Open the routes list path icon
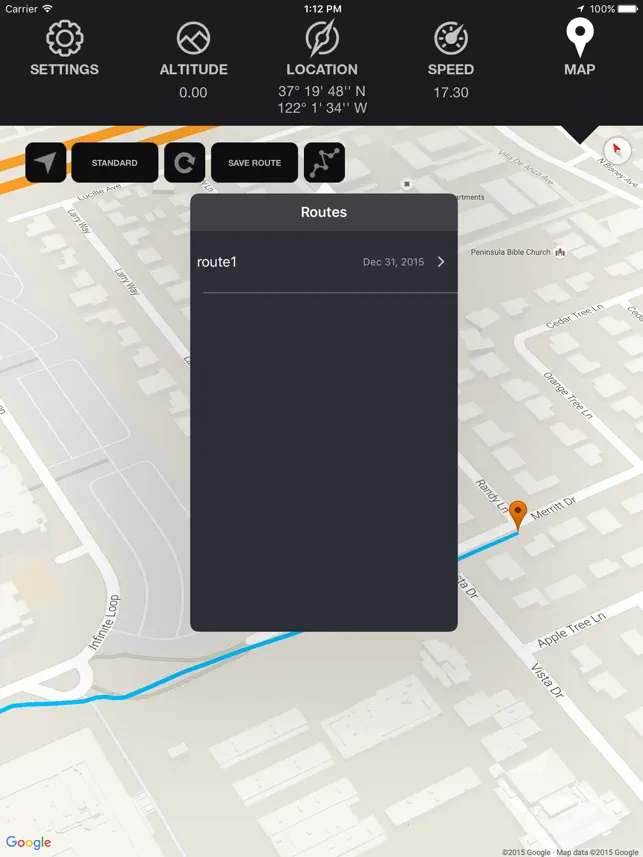 [324, 163]
